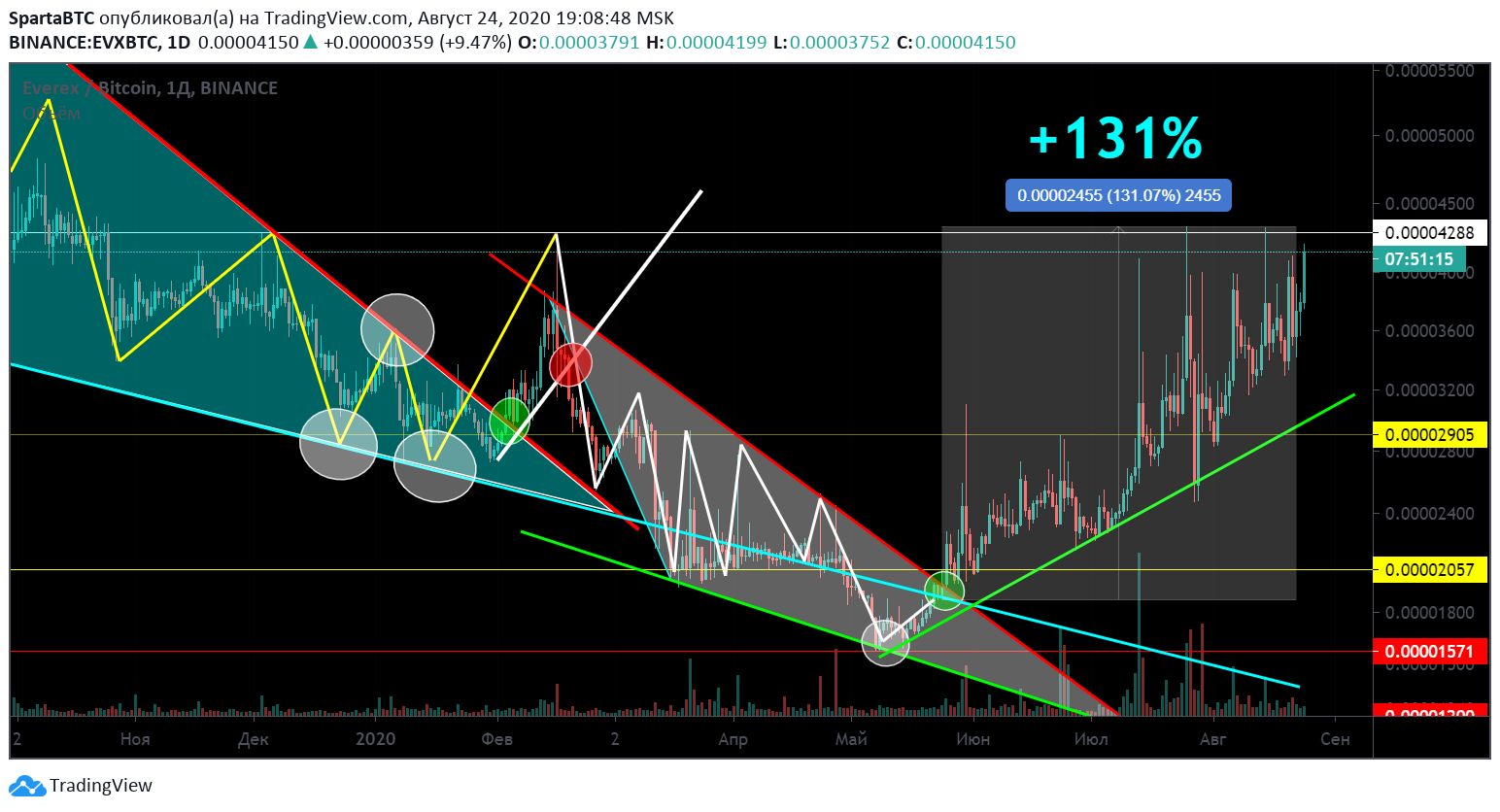Click the 0.00001800 price axis value

(1430, 612)
